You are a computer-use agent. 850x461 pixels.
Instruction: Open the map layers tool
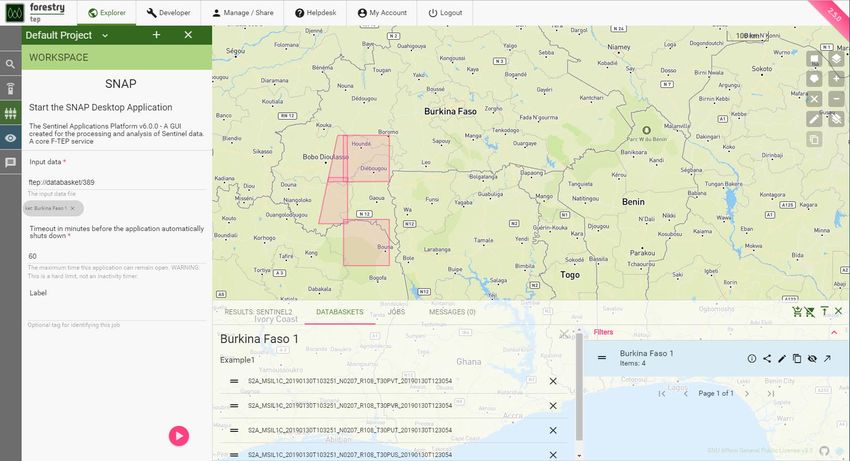[836, 59]
